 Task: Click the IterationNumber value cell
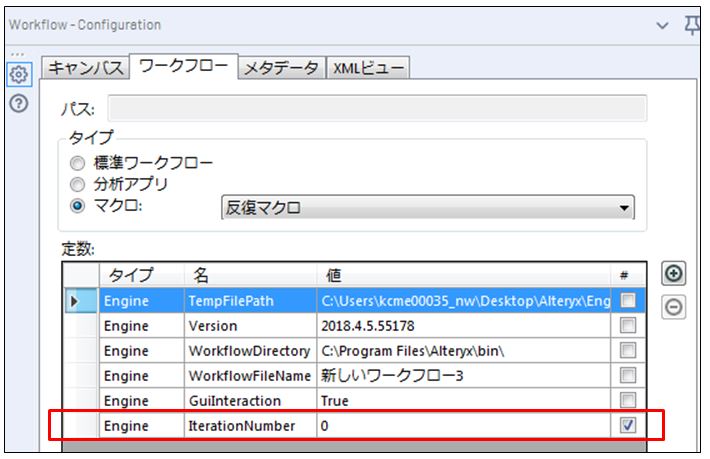point(460,426)
